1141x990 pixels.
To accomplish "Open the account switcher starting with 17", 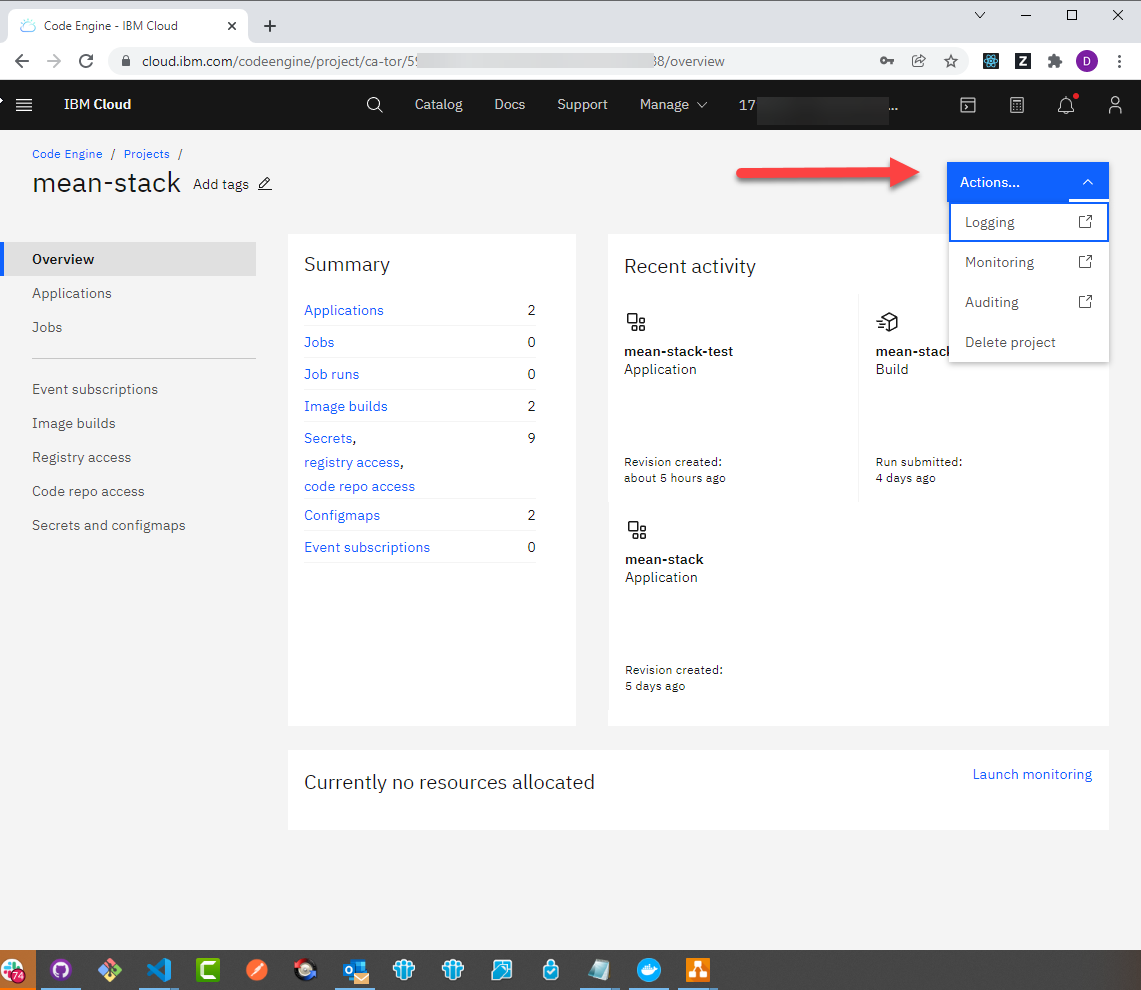I will click(818, 105).
